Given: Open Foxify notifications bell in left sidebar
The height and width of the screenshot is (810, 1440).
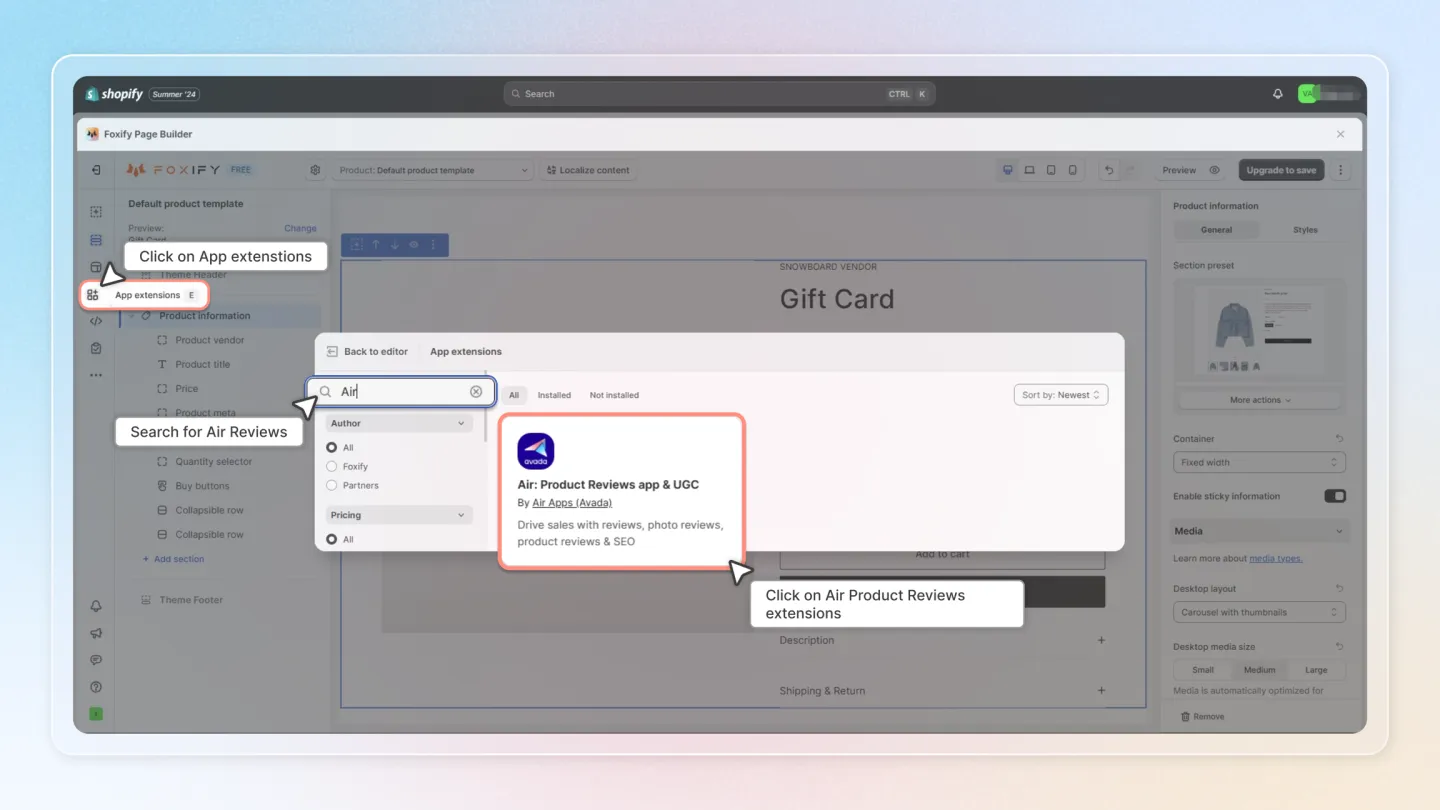Looking at the screenshot, I should [x=96, y=606].
